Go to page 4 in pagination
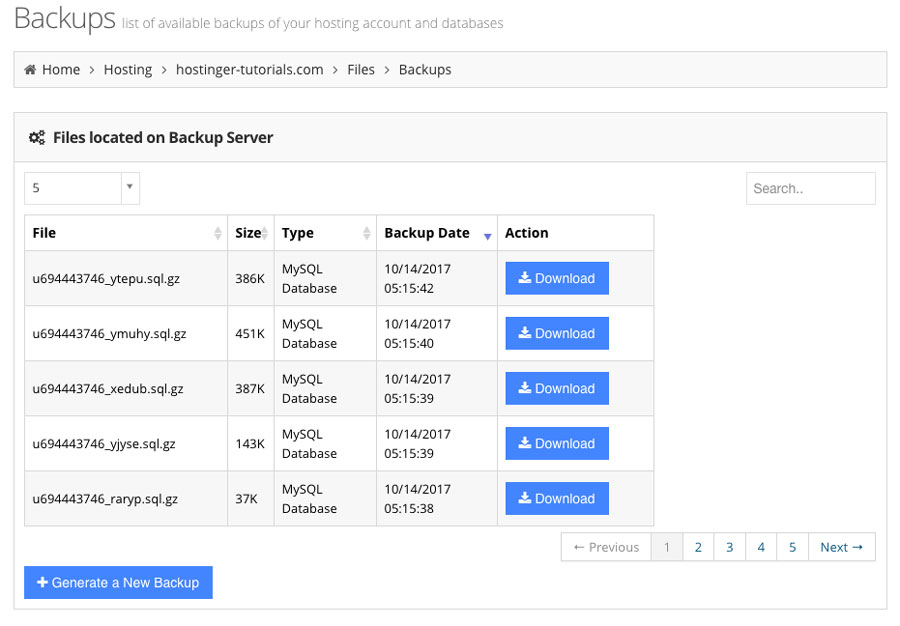The image size is (900, 626). pyautogui.click(x=761, y=547)
